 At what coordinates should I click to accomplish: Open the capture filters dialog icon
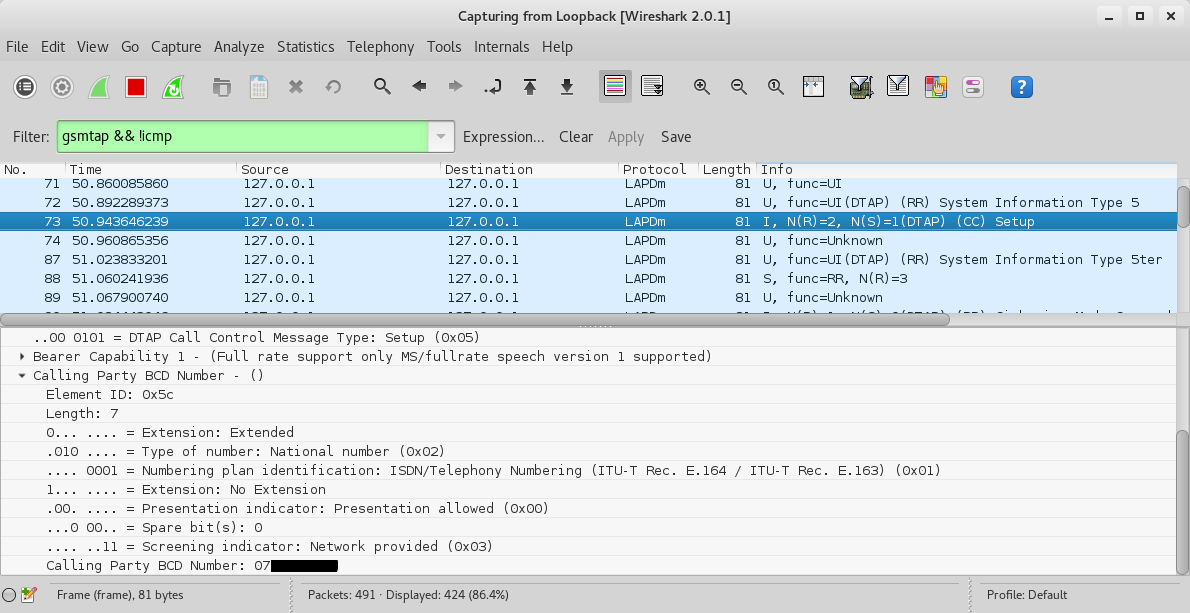tap(861, 86)
